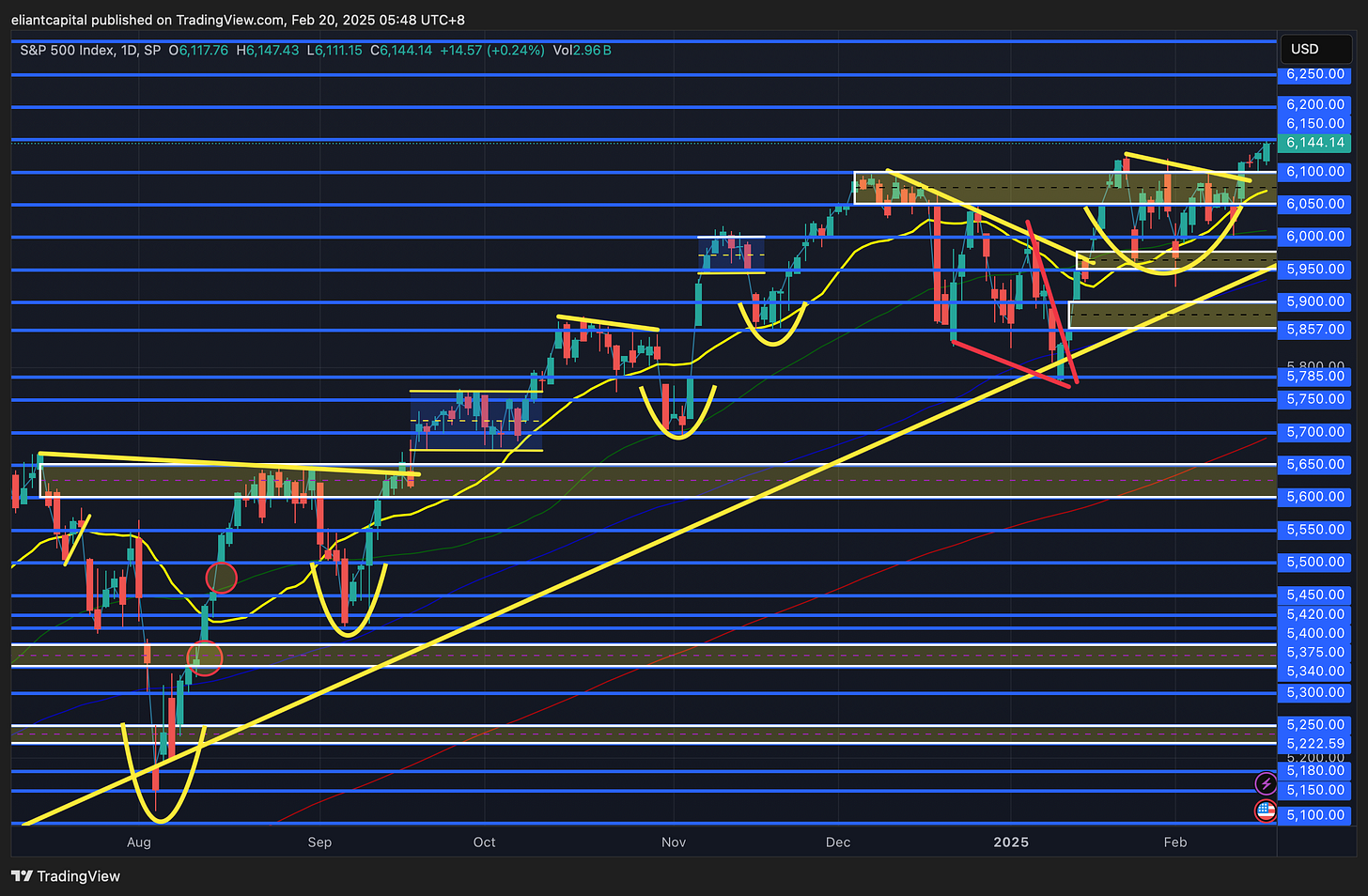Click the 6,000.00 price level label

1315,237
